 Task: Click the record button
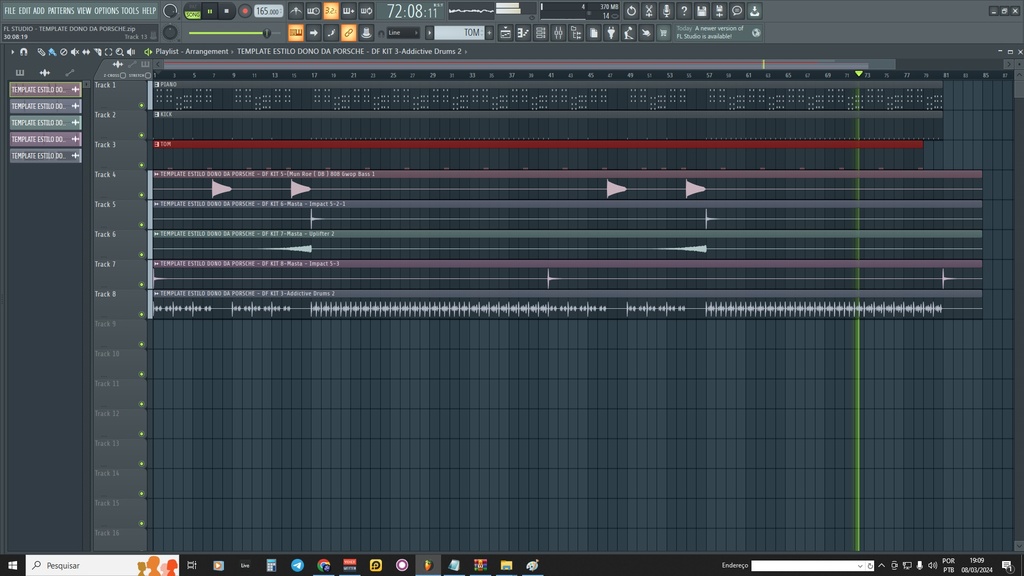pos(245,11)
